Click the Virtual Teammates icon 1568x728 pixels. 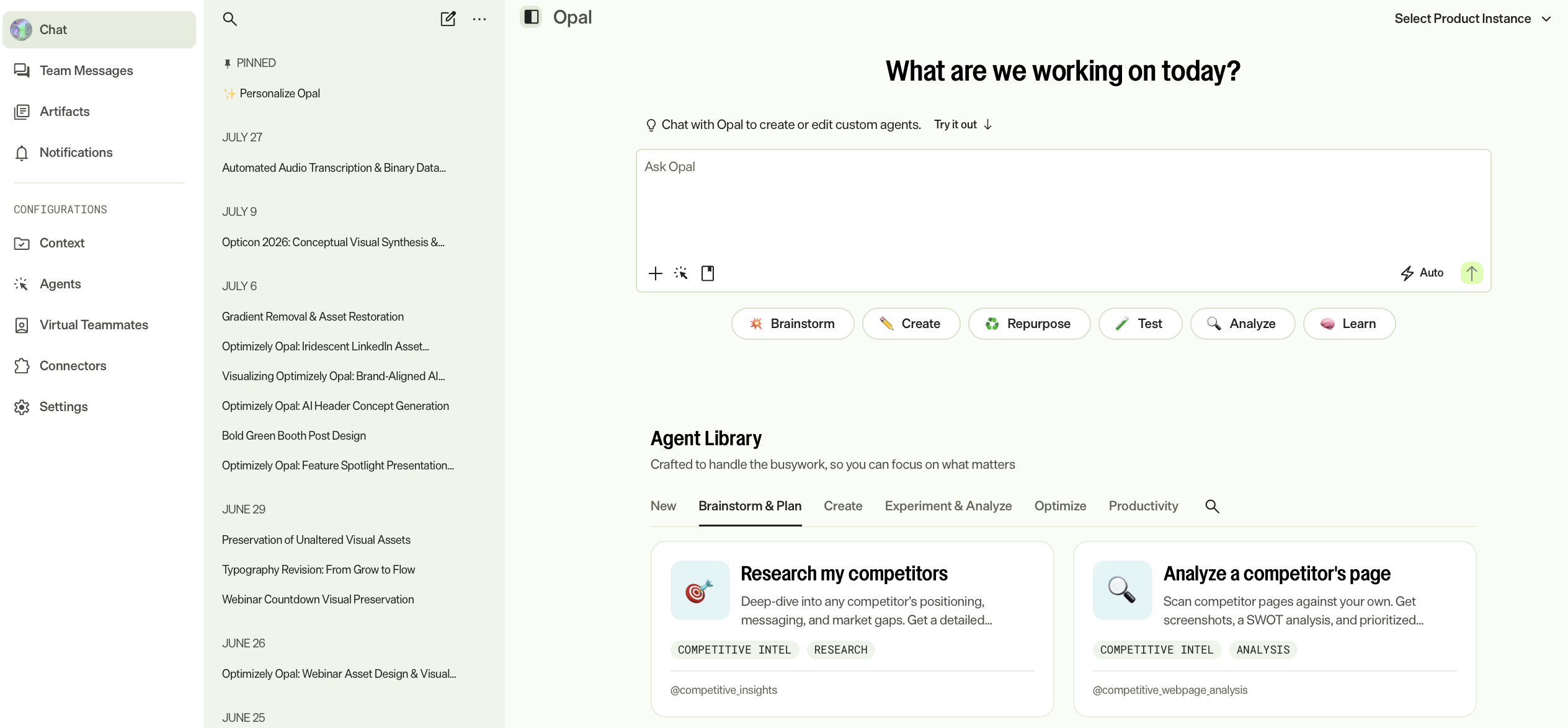(x=22, y=325)
